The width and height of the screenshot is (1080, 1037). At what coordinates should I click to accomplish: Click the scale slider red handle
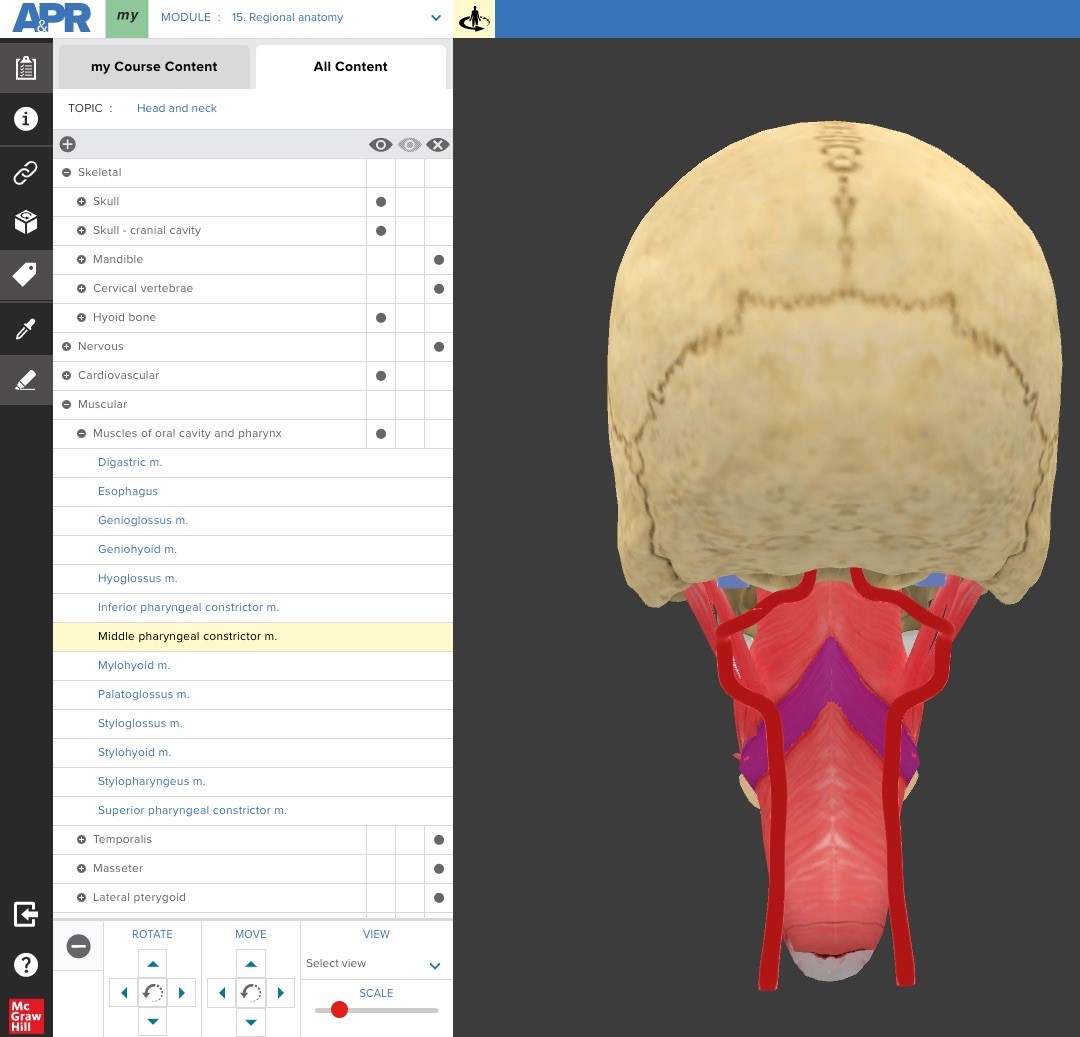pyautogui.click(x=339, y=1009)
